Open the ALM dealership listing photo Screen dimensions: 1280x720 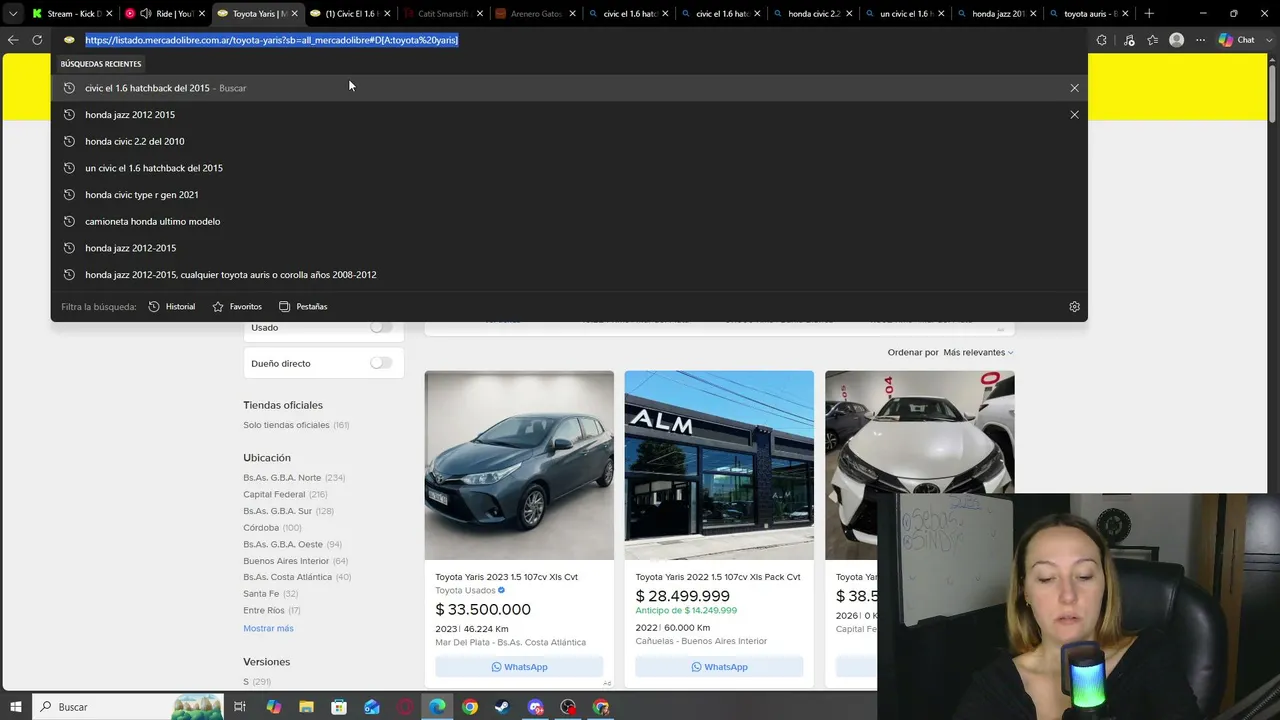click(x=719, y=465)
